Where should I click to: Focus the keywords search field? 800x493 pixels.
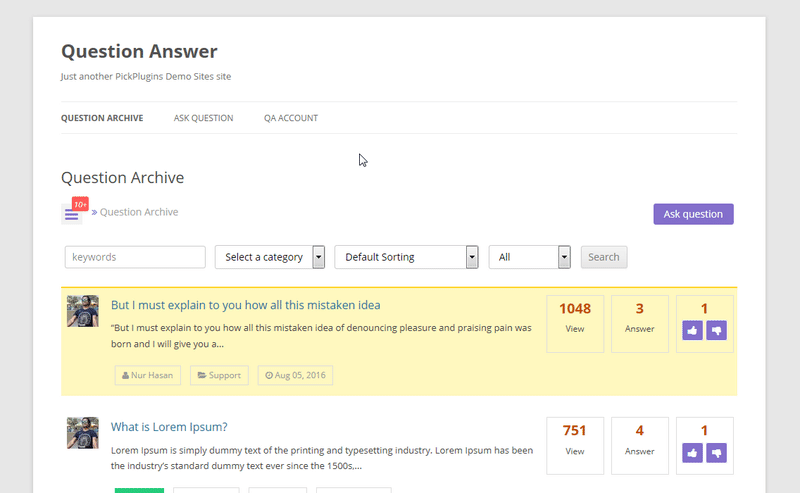click(x=135, y=257)
